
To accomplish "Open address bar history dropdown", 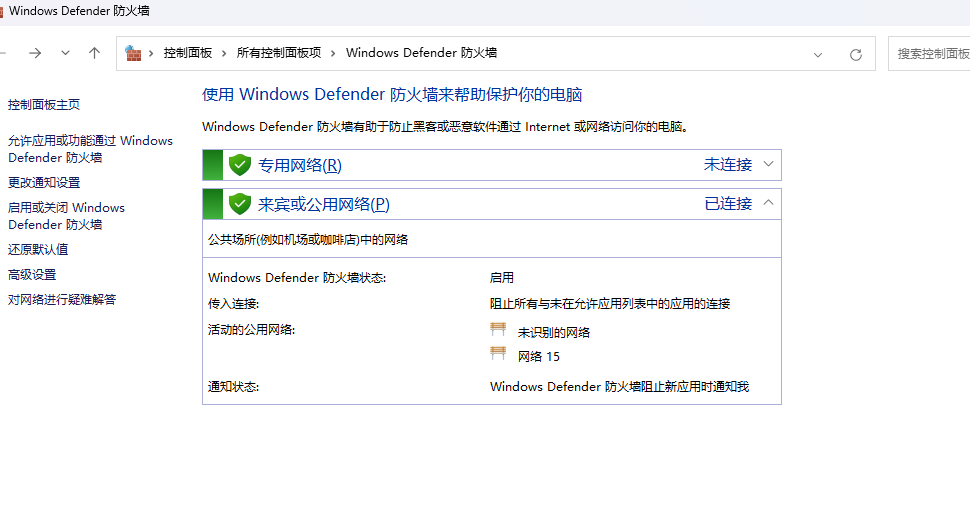I will tap(818, 54).
